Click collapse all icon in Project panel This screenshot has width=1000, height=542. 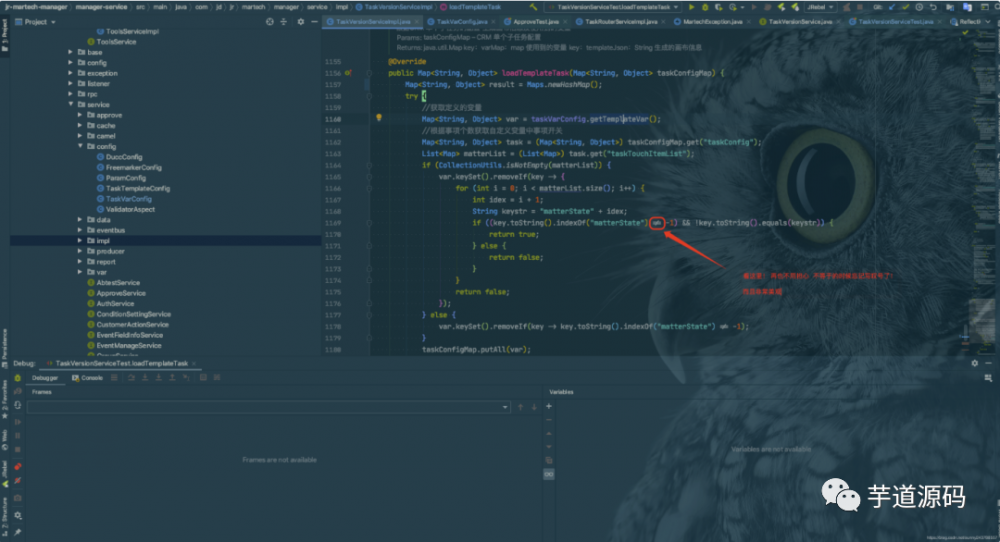283,22
